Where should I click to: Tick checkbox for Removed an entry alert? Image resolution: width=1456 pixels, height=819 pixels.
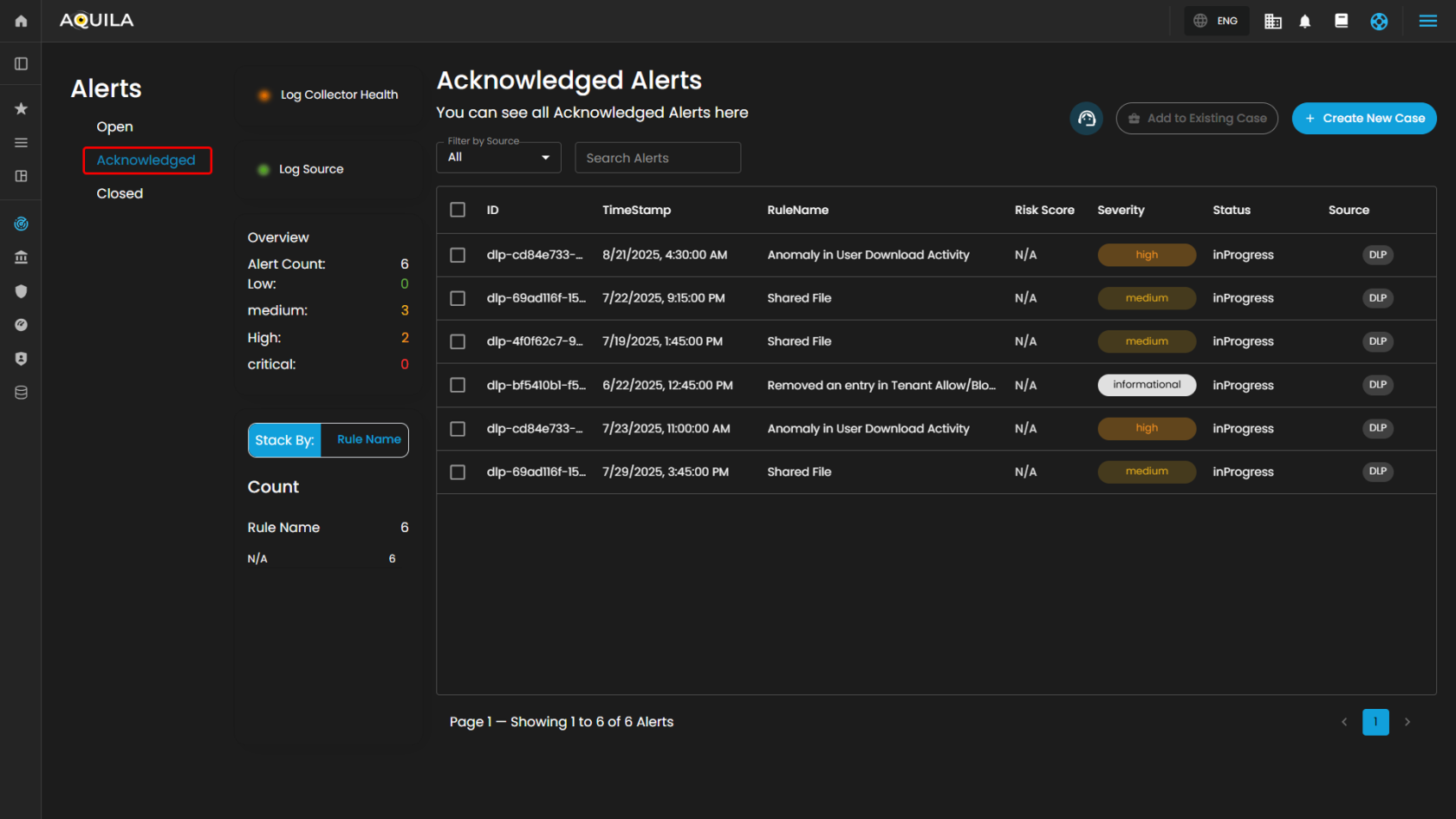[x=458, y=385]
